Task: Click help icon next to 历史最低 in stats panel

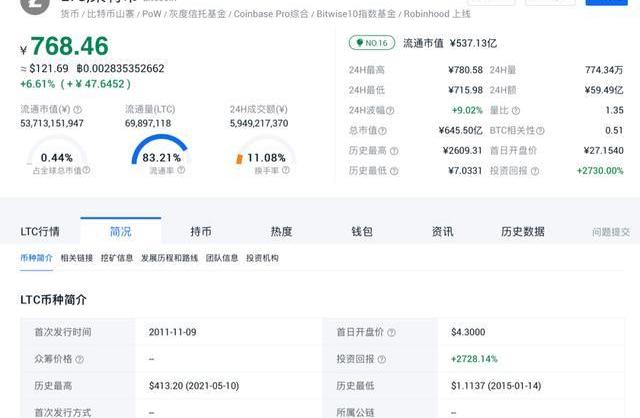Action: tap(394, 171)
